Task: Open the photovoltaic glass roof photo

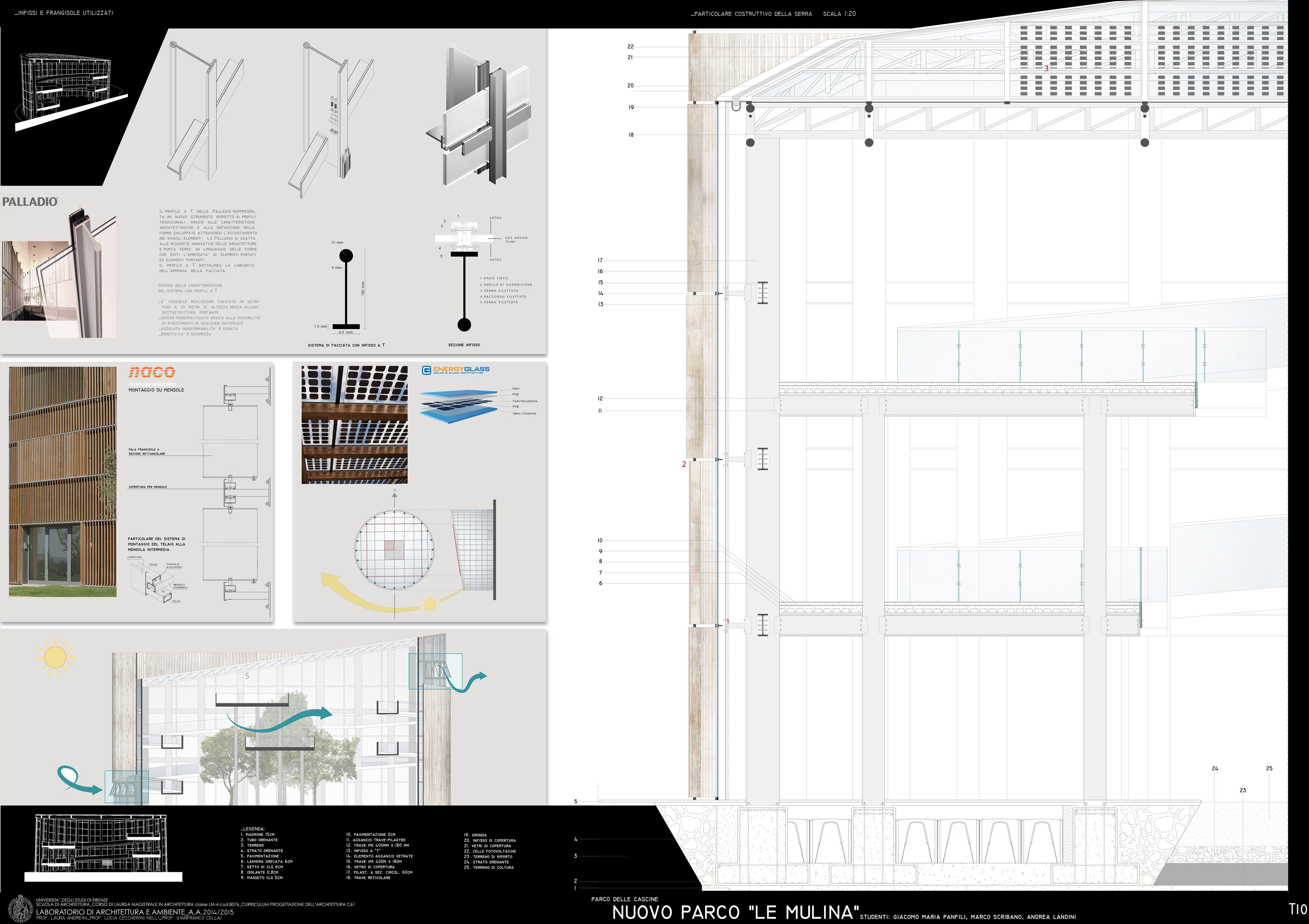Action: pyautogui.click(x=355, y=425)
